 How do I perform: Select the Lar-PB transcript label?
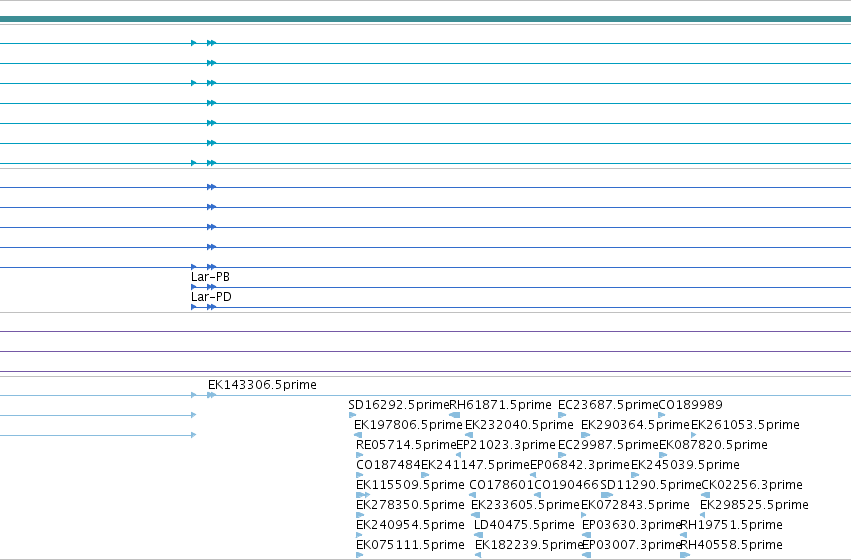pos(210,277)
